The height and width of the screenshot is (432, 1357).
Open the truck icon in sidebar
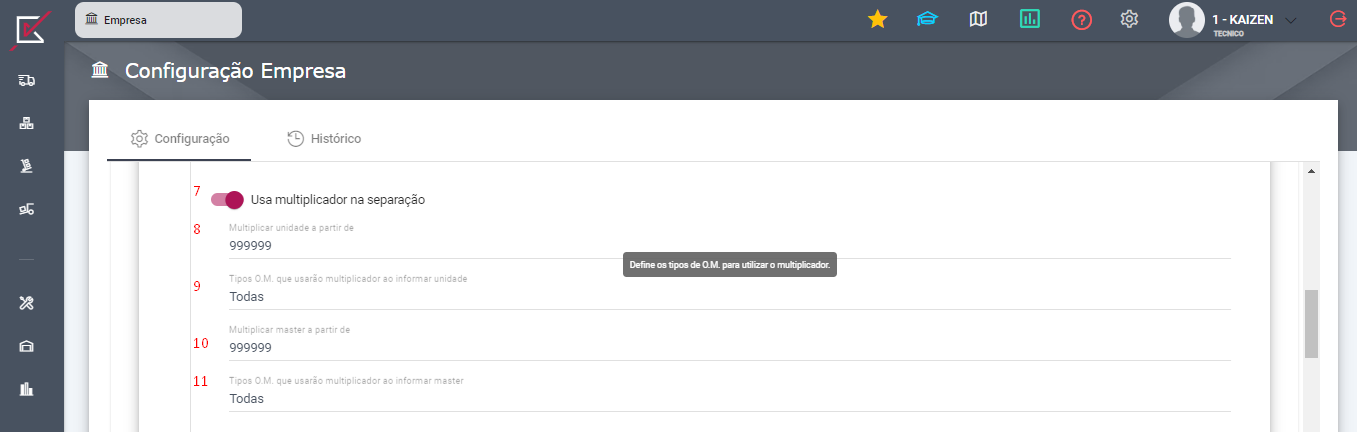point(27,80)
